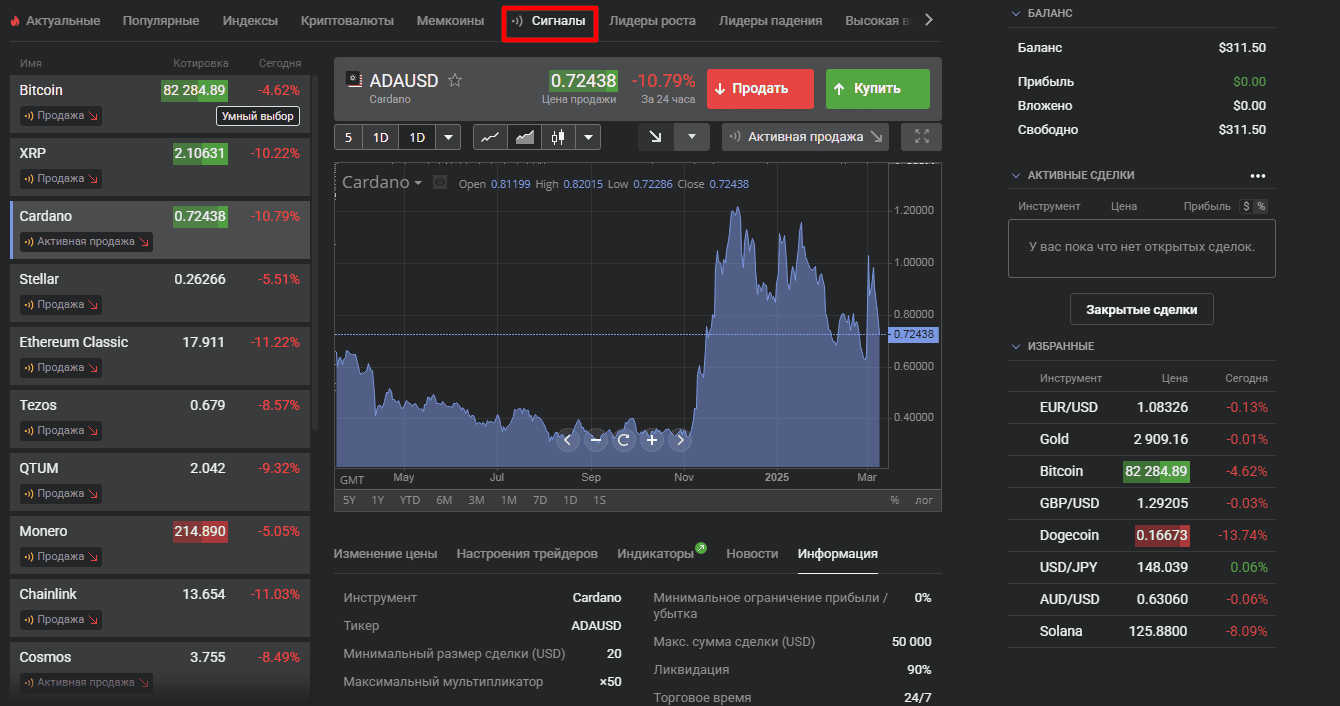Switch chart to area type
The width and height of the screenshot is (1340, 706).
pyautogui.click(x=524, y=137)
